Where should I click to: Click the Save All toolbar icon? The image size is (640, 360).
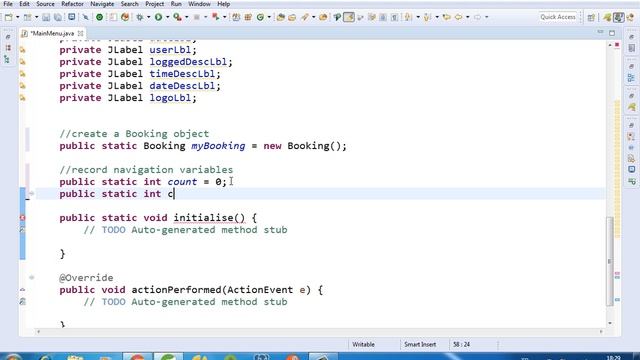(x=58, y=17)
